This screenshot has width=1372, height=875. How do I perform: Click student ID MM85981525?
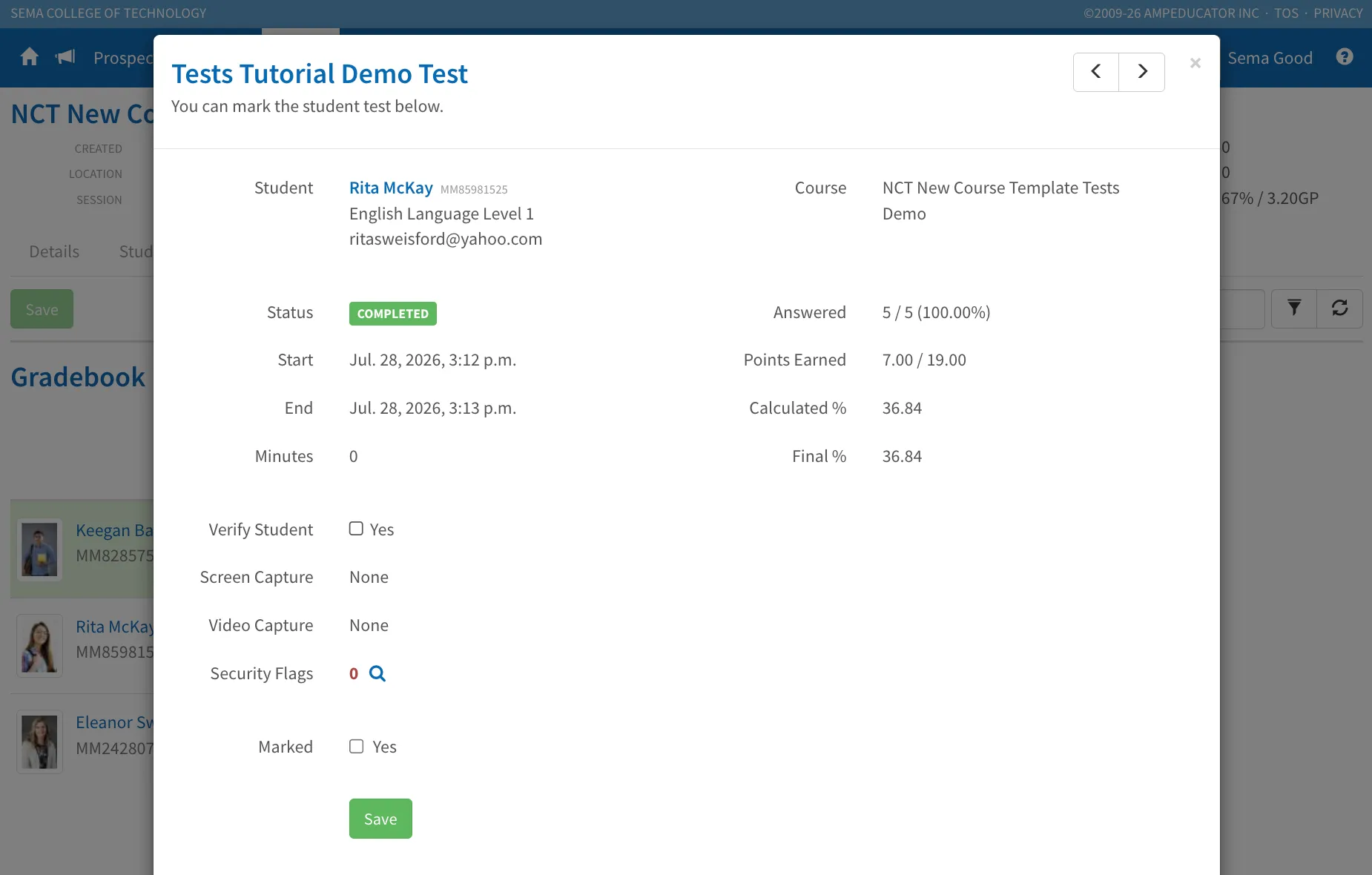click(x=474, y=190)
